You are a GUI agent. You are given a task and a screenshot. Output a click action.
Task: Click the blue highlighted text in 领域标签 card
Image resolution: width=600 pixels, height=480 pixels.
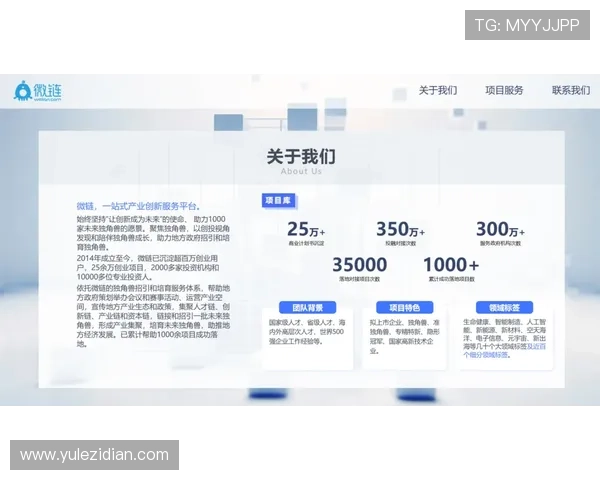tap(504, 351)
